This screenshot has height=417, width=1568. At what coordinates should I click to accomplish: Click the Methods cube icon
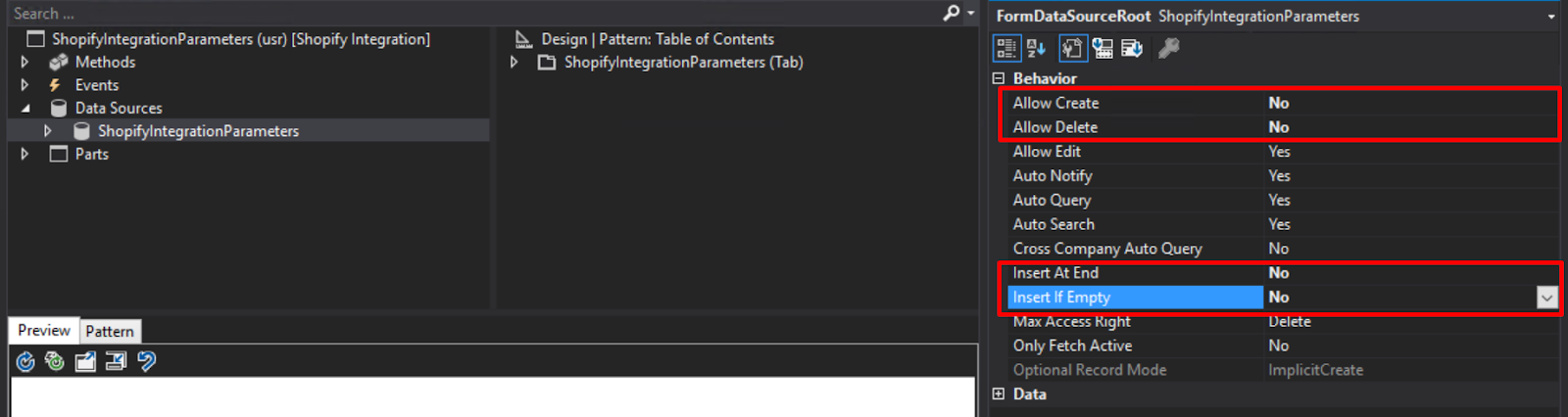click(x=59, y=62)
